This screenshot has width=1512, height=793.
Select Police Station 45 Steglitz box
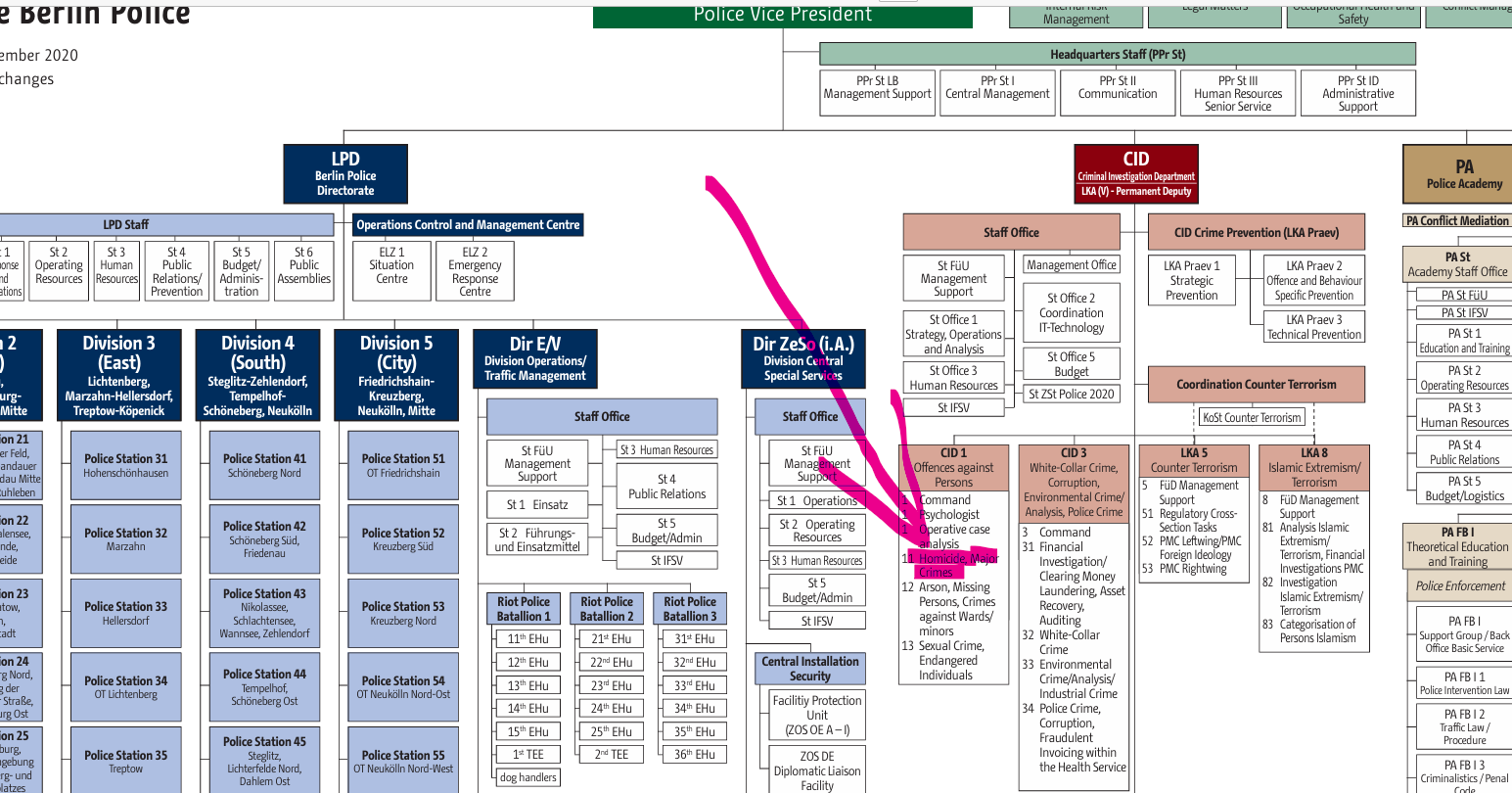265,761
